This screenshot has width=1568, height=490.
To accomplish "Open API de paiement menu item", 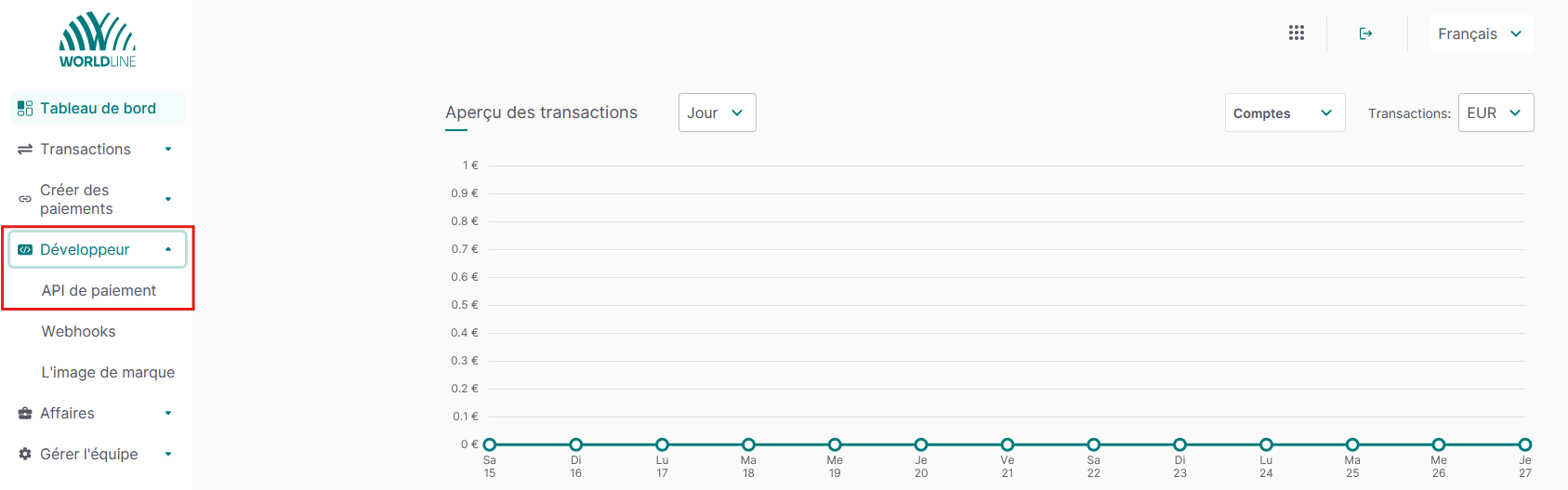I will (x=99, y=291).
